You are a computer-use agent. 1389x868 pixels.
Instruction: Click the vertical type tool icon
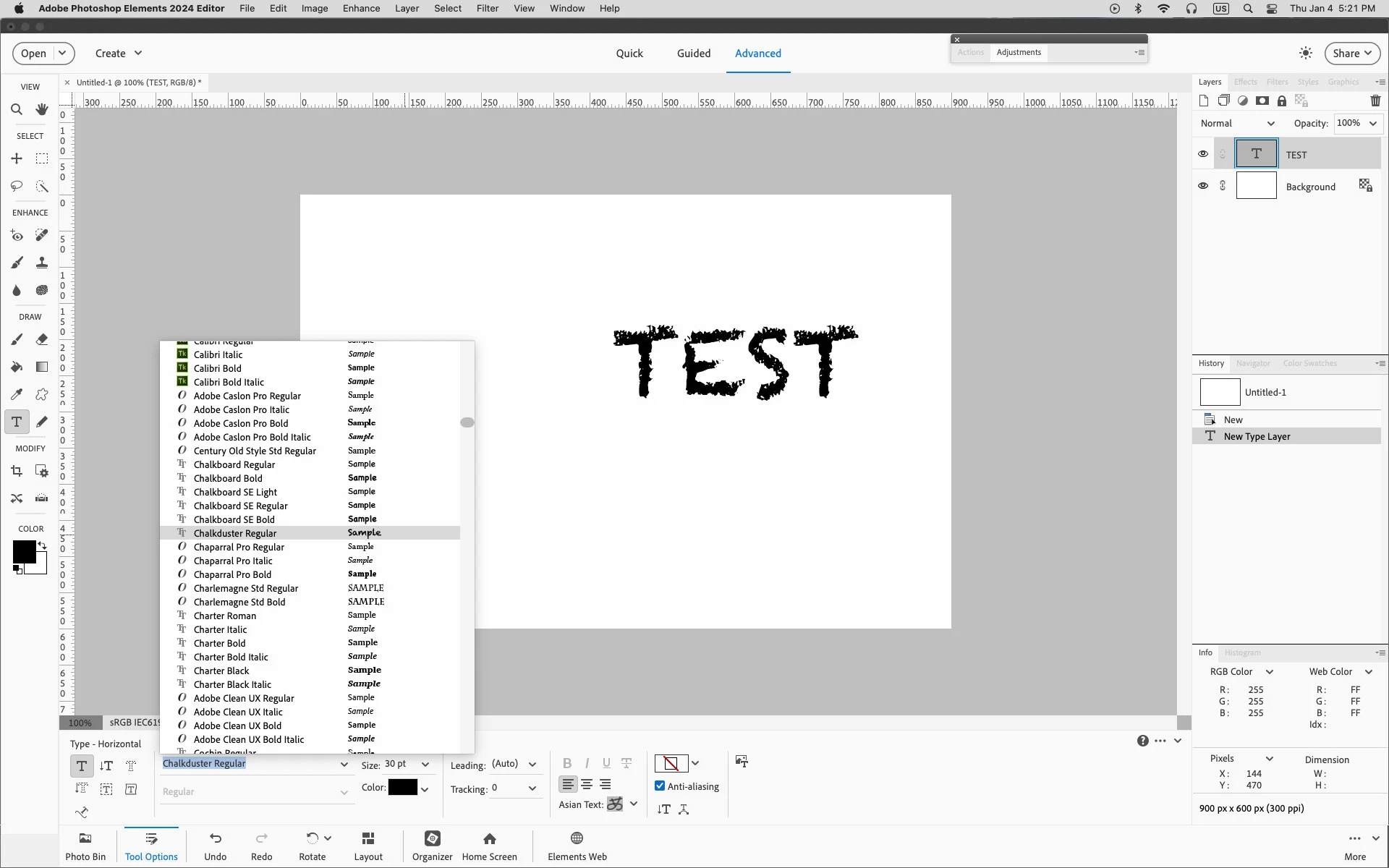click(x=106, y=766)
